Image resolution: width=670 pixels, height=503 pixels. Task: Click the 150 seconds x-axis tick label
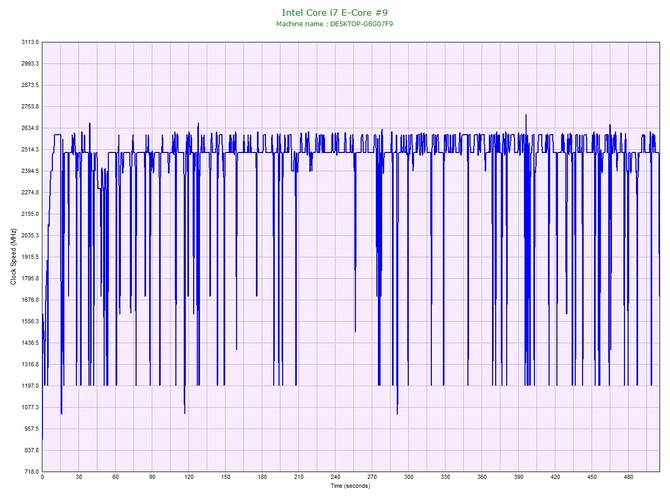tap(226, 477)
